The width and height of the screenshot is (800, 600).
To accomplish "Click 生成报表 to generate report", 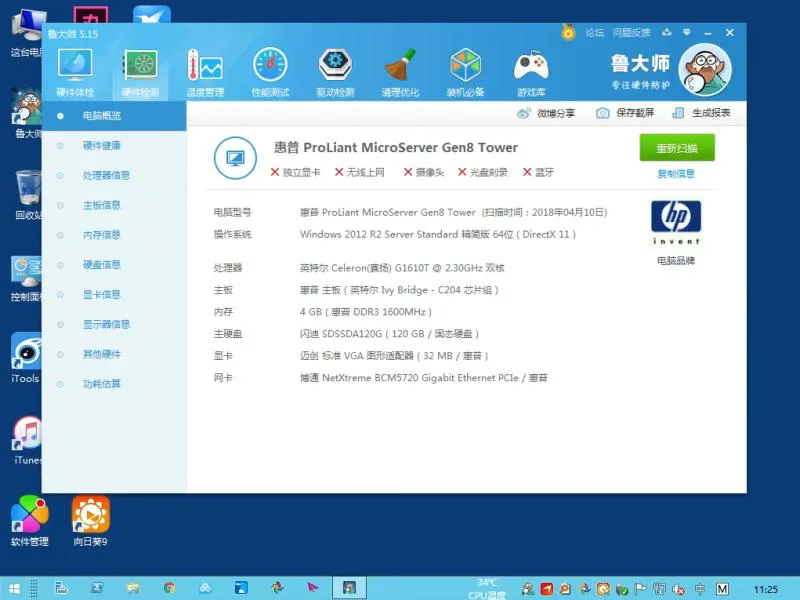I will pos(702,113).
